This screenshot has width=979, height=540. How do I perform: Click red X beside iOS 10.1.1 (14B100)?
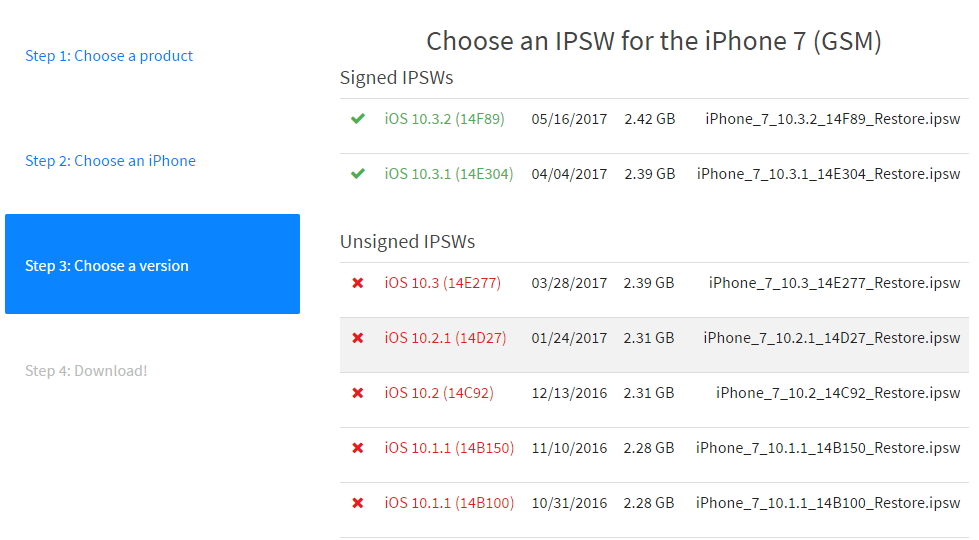click(x=357, y=503)
